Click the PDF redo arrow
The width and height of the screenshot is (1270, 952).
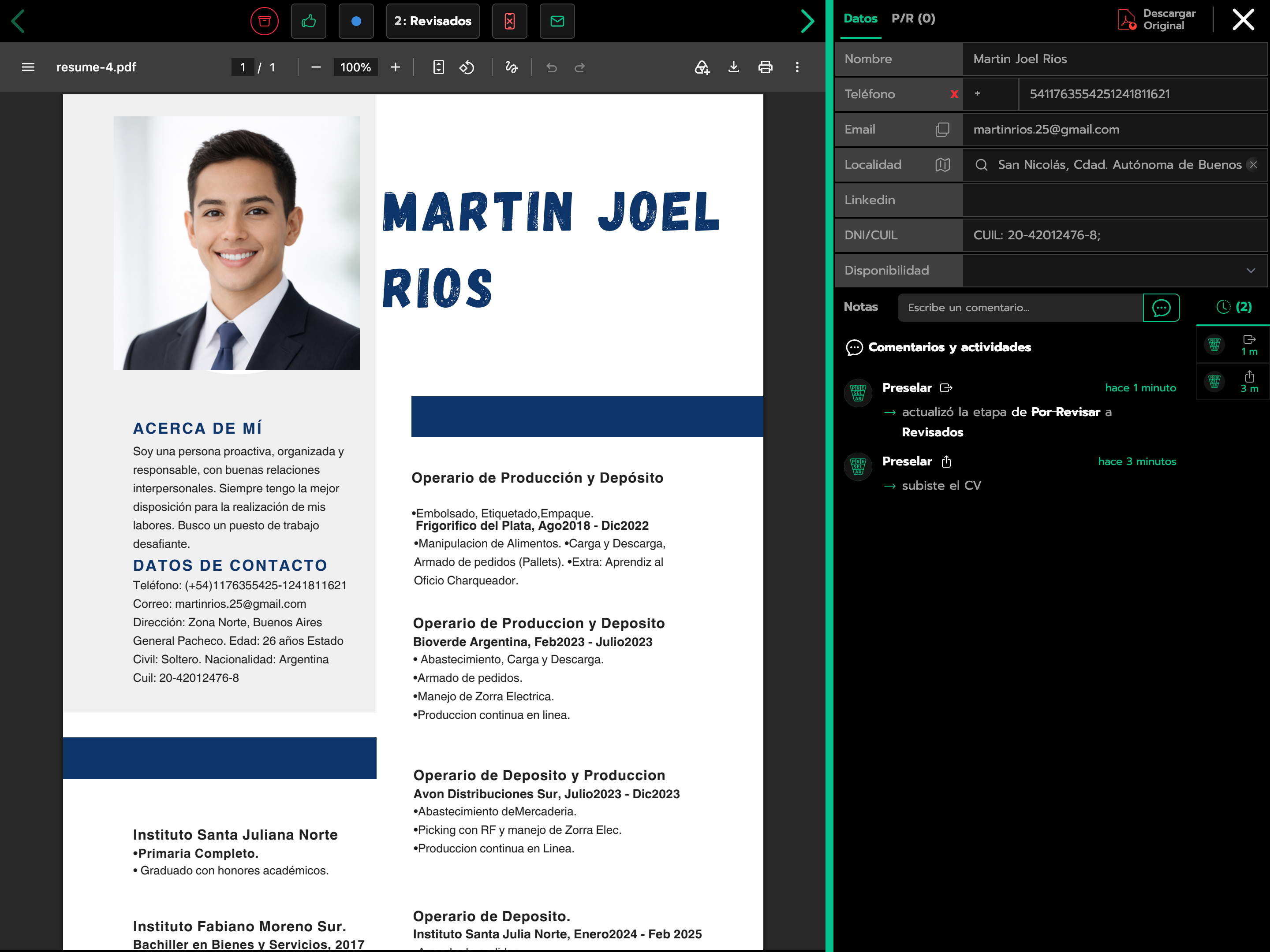pyautogui.click(x=580, y=67)
